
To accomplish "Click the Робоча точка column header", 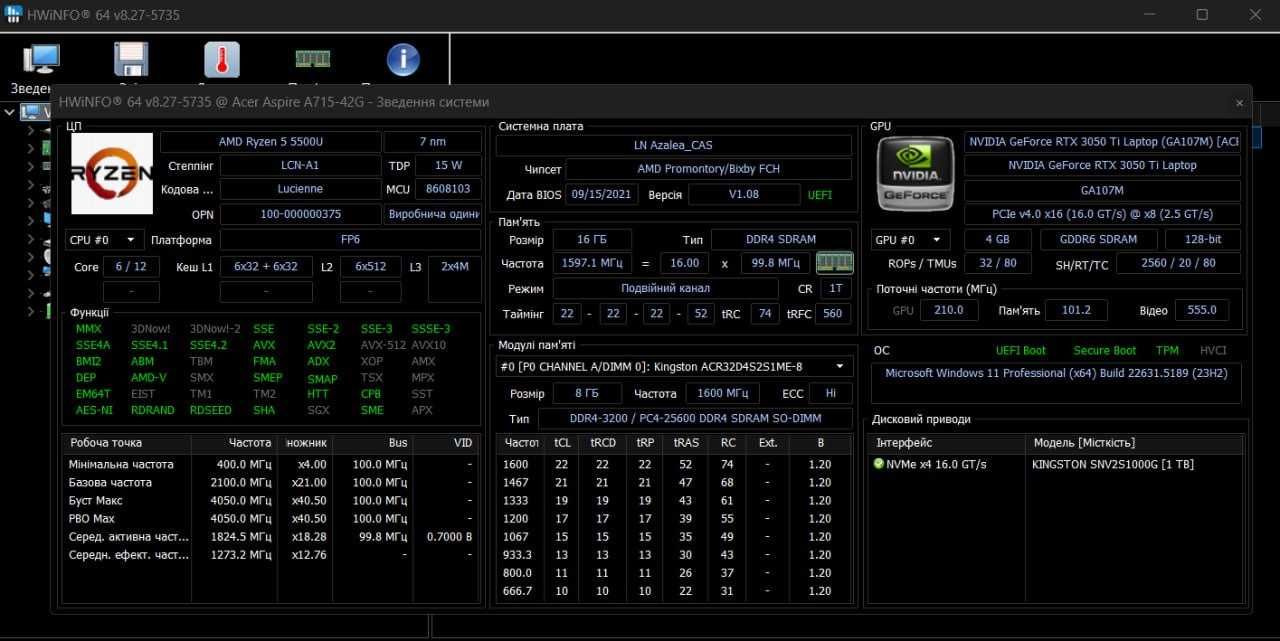I will tap(126, 443).
